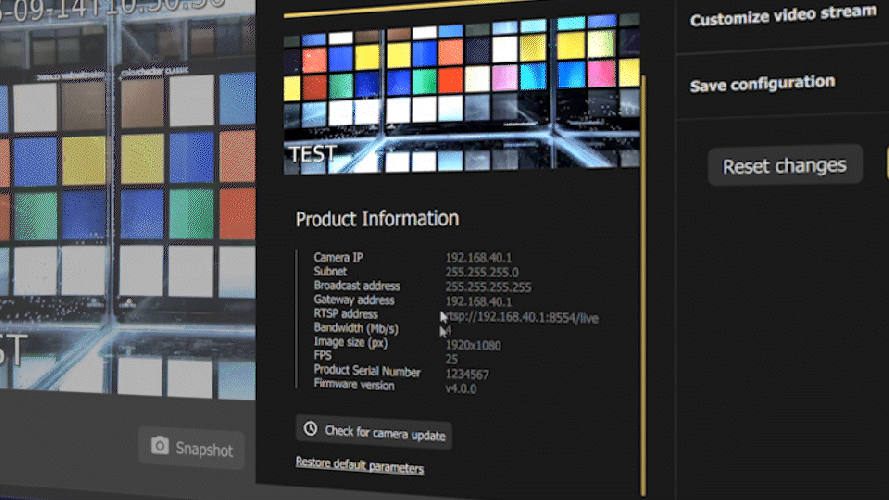Click the Image size value 1920x1080
This screenshot has height=500, width=889.
tap(473, 345)
